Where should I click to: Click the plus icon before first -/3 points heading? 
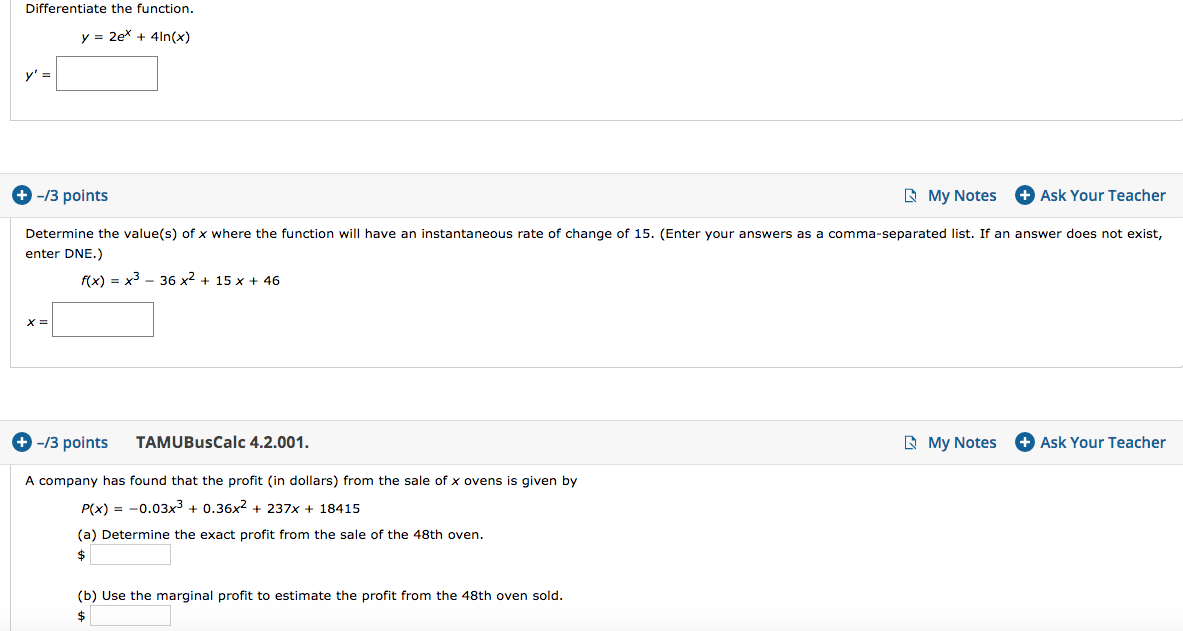click(x=22, y=195)
